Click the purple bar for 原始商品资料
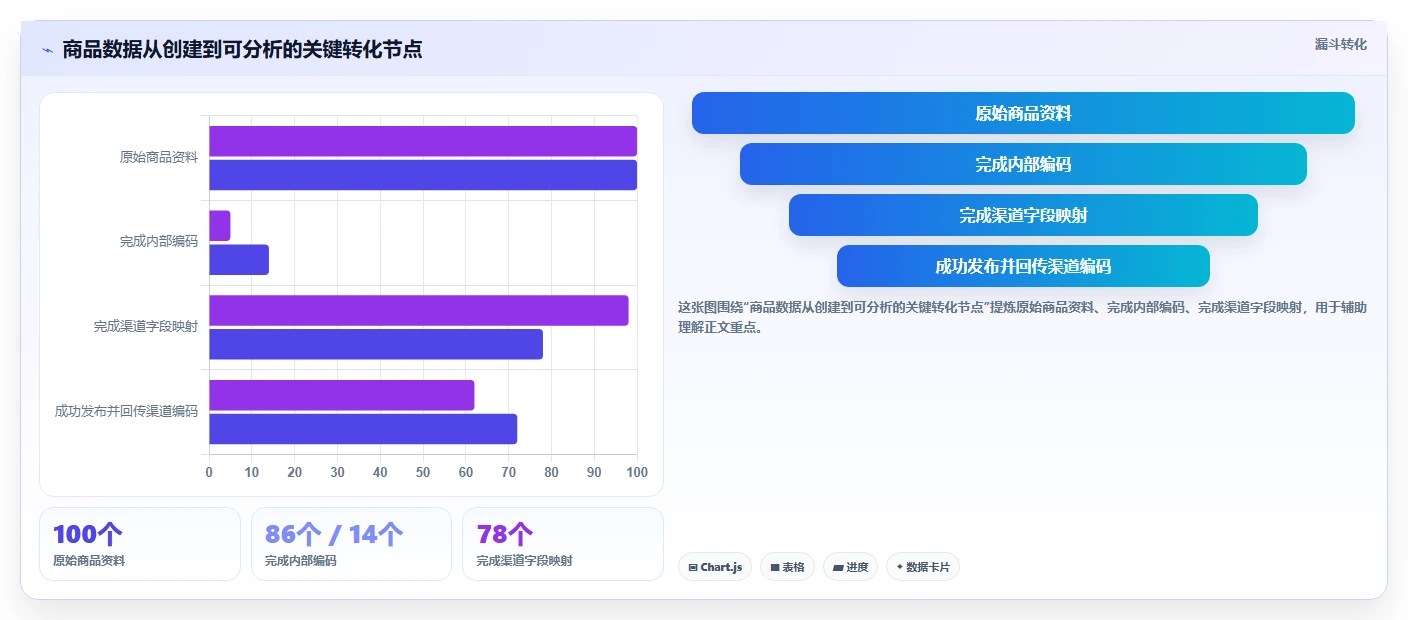The image size is (1408, 620). (x=423, y=141)
